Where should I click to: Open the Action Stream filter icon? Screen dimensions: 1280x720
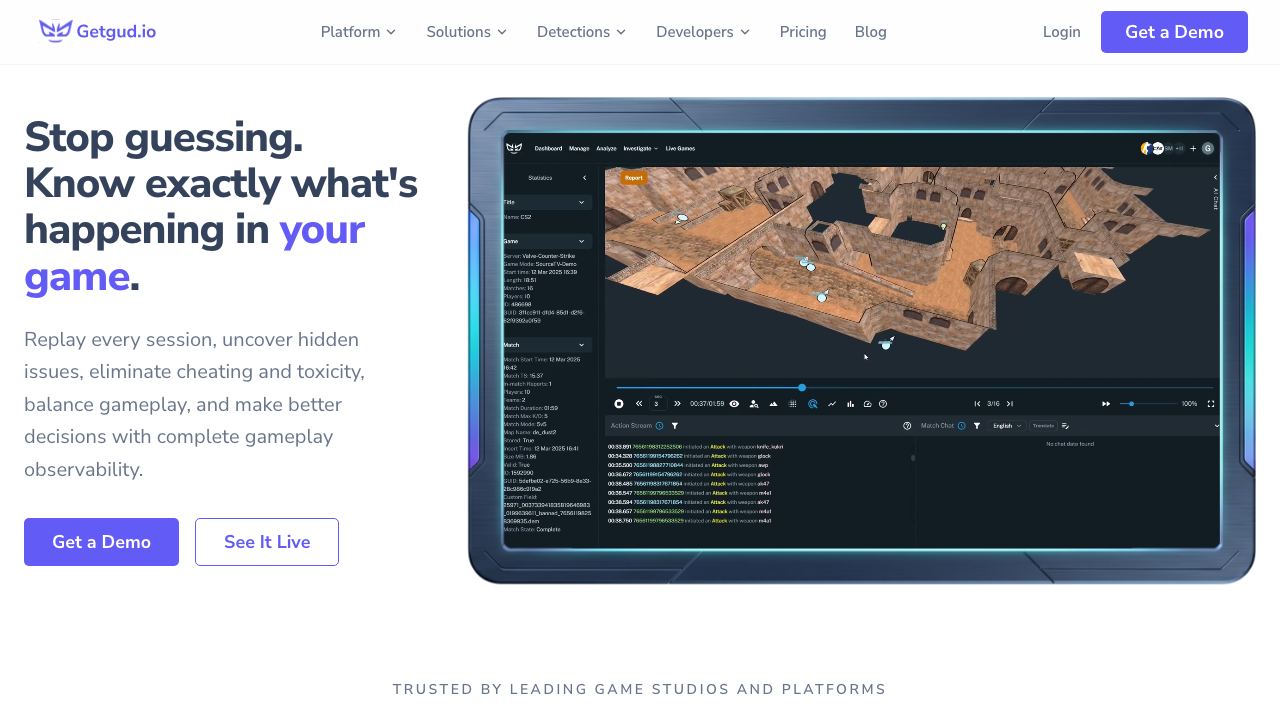[675, 426]
